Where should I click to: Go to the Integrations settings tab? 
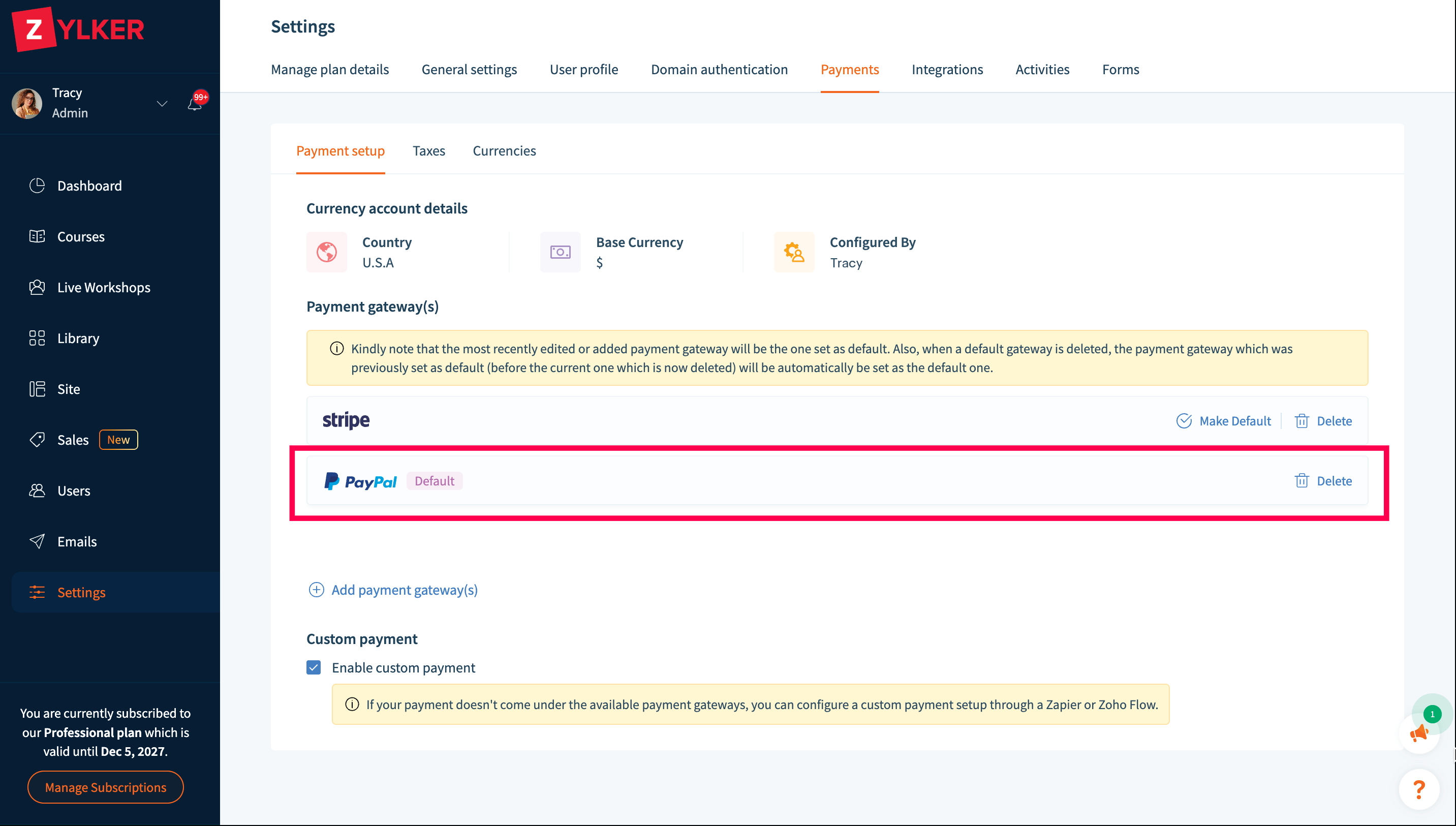[x=947, y=69]
